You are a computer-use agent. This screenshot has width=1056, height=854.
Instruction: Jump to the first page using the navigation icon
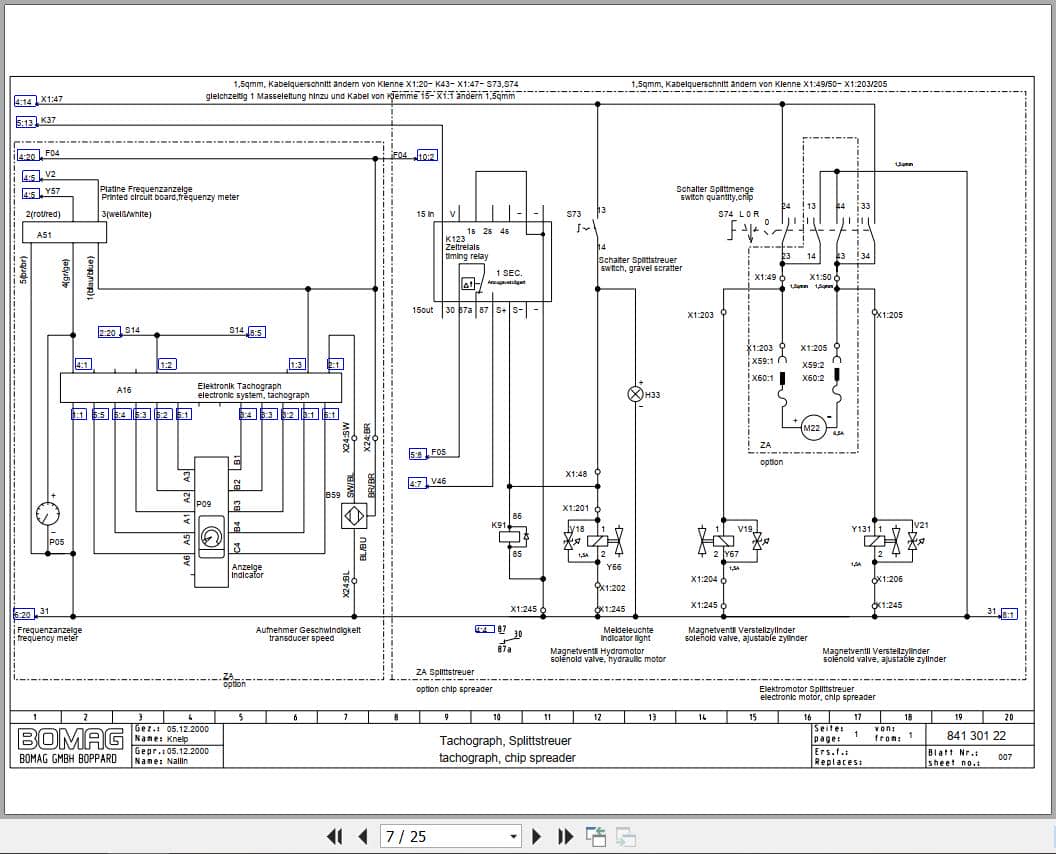coord(334,836)
